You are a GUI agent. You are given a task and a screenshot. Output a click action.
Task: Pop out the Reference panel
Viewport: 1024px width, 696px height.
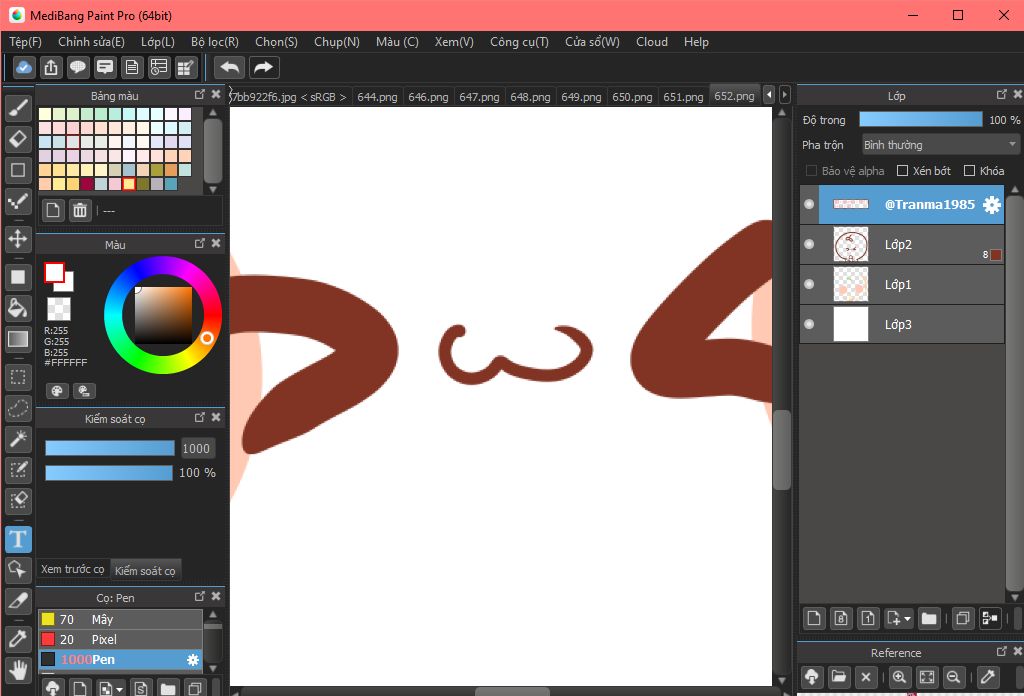[x=1002, y=652]
